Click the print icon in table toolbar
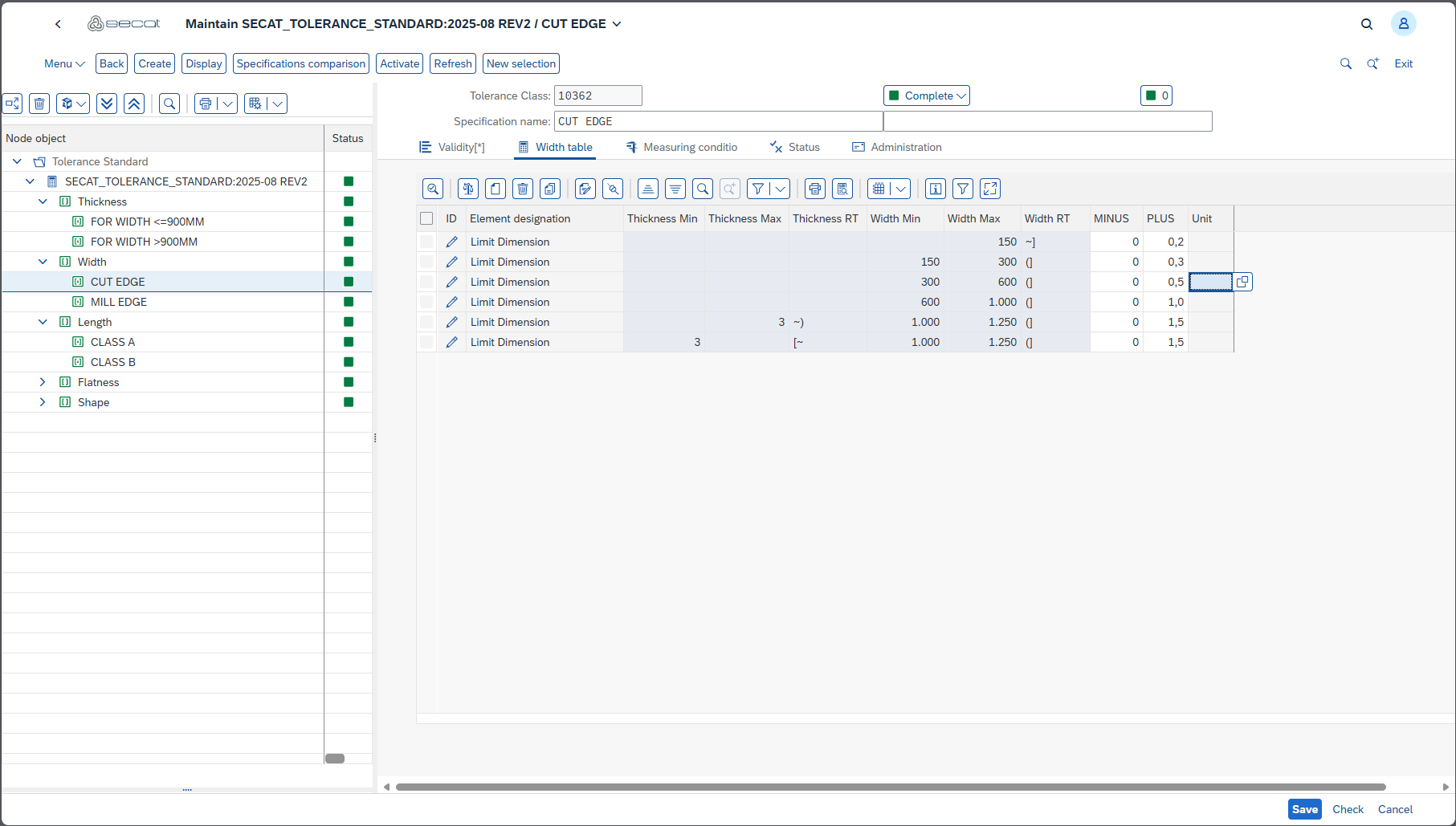The width and height of the screenshot is (1456, 826). coord(815,189)
